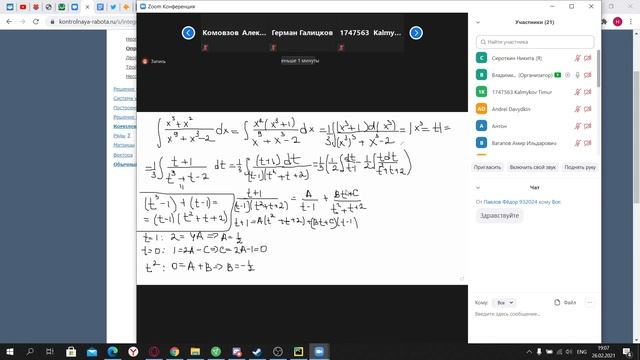
Task: Open the Windows notification center
Action: coord(627,351)
